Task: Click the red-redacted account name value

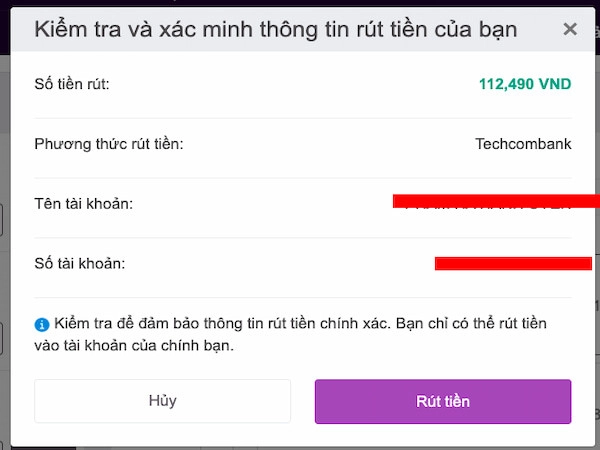Action: click(x=496, y=202)
